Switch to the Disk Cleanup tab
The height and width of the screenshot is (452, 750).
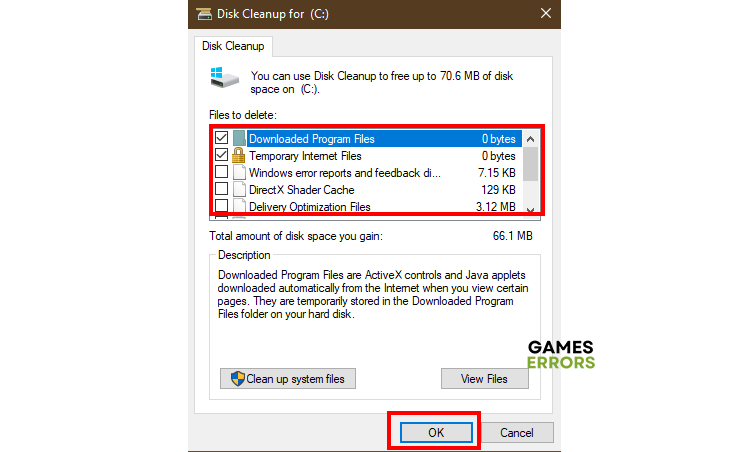(233, 46)
